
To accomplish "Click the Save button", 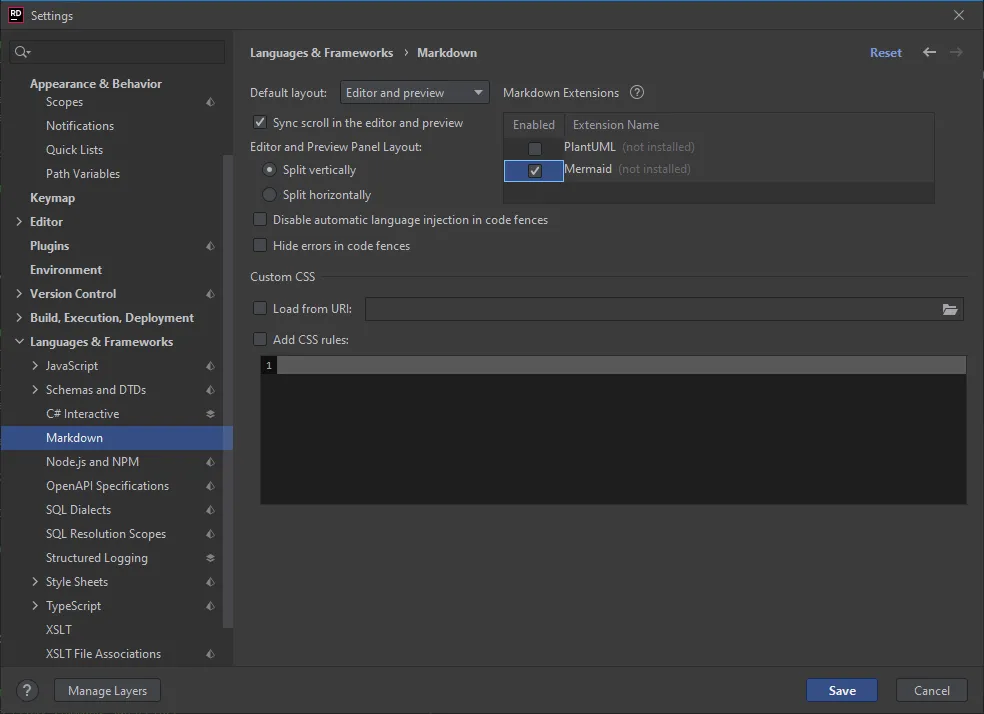I will tap(842, 690).
